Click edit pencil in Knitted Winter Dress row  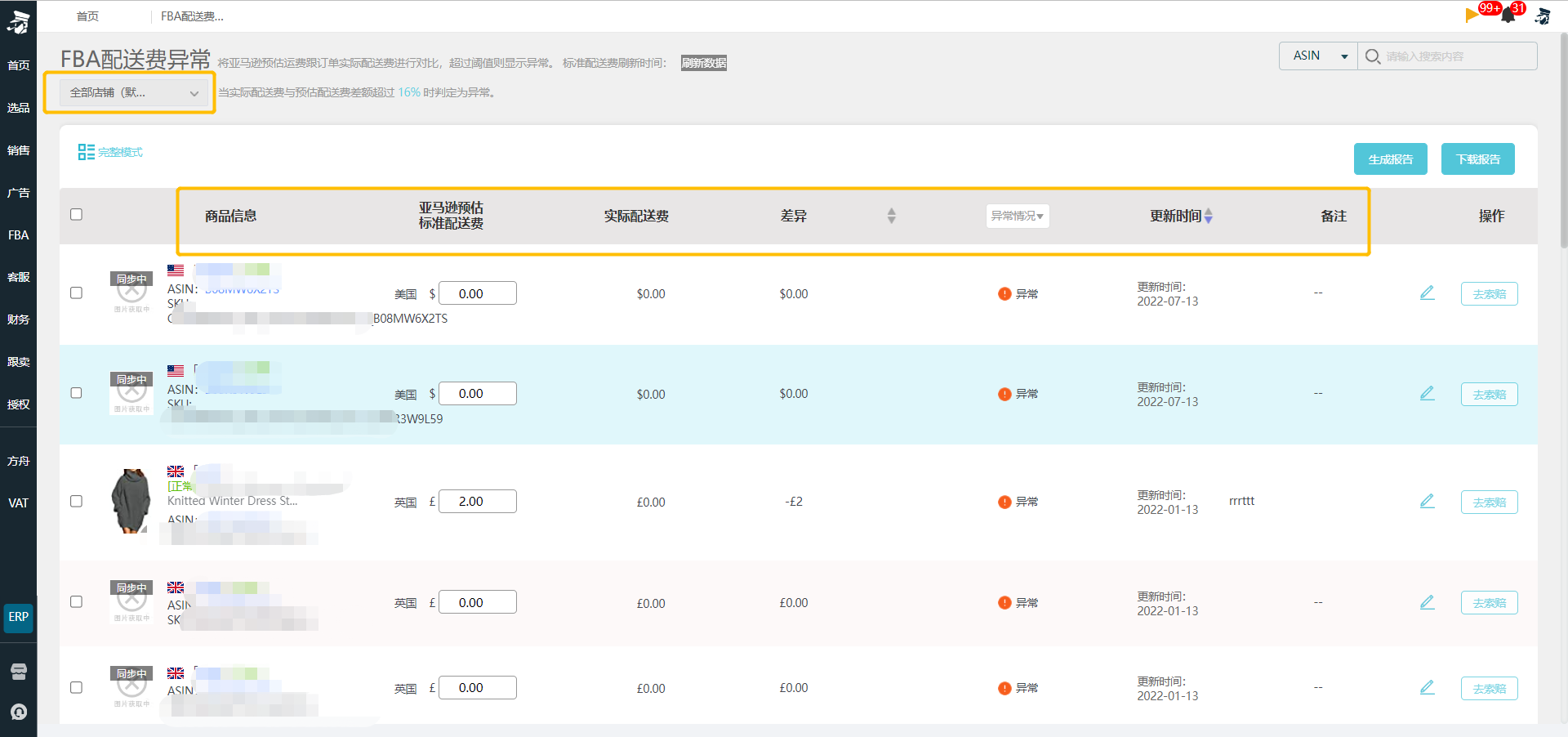point(1427,501)
